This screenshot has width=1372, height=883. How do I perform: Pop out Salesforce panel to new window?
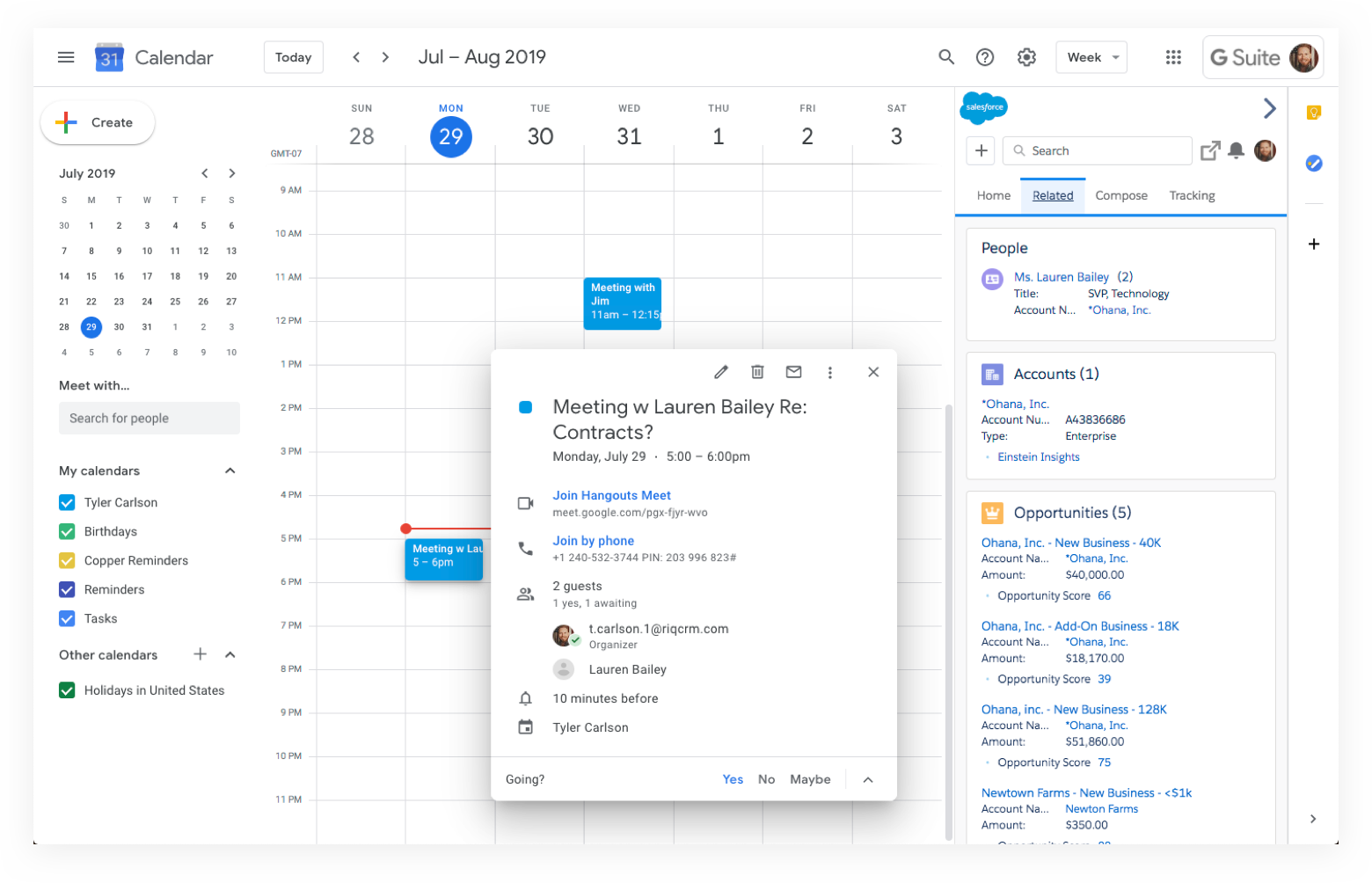coord(1210,150)
